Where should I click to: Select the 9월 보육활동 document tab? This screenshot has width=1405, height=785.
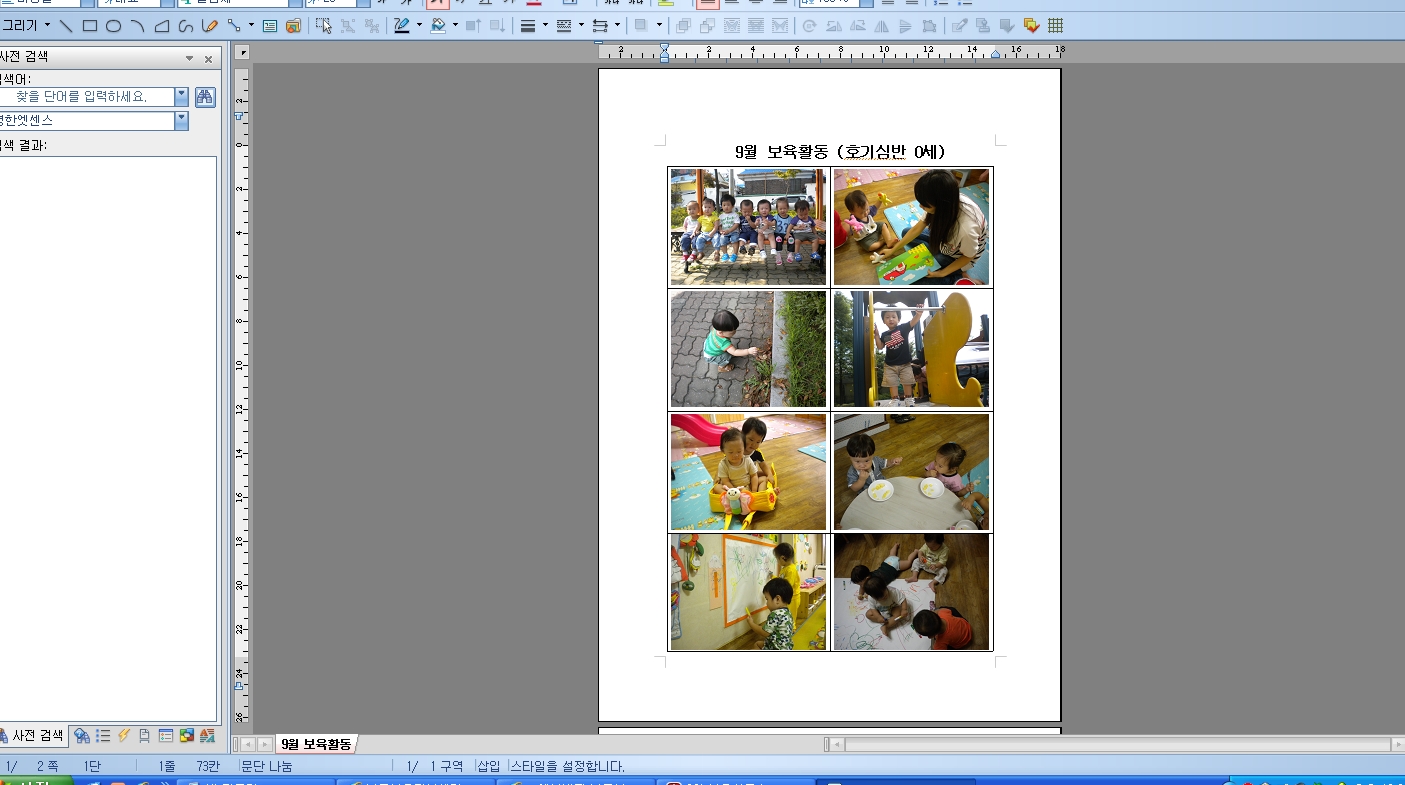316,744
